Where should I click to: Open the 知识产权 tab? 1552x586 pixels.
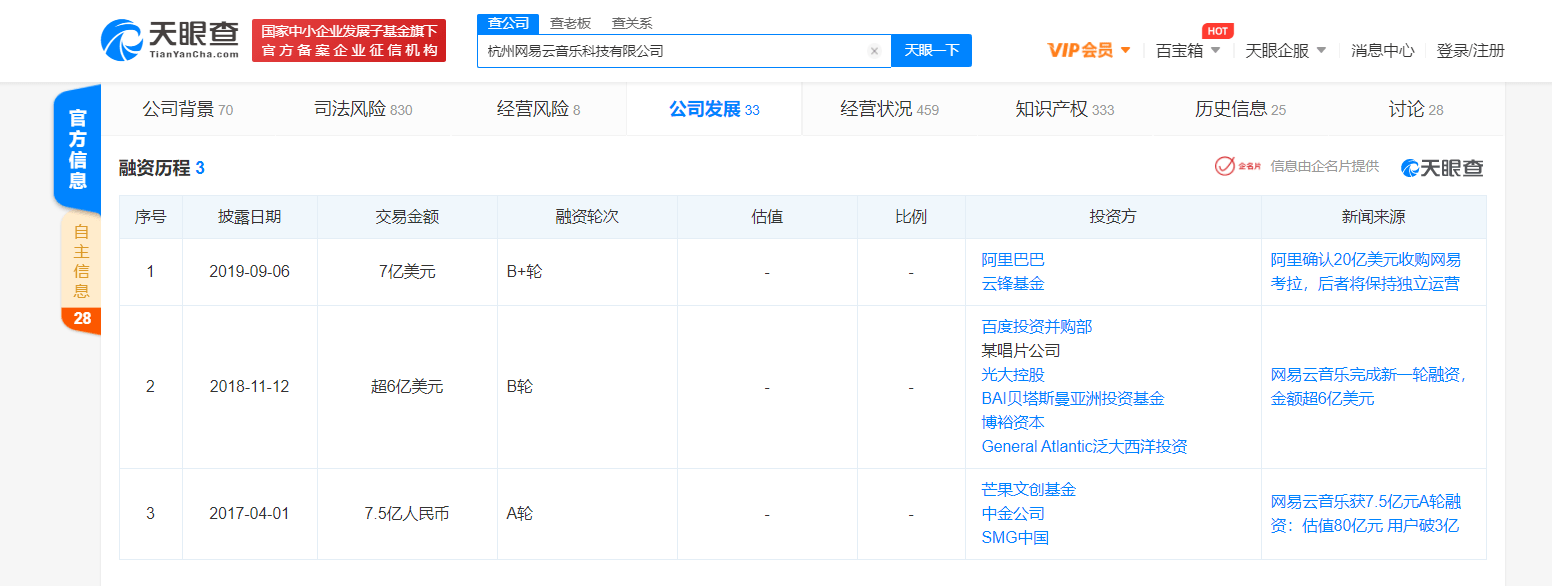pos(1064,110)
